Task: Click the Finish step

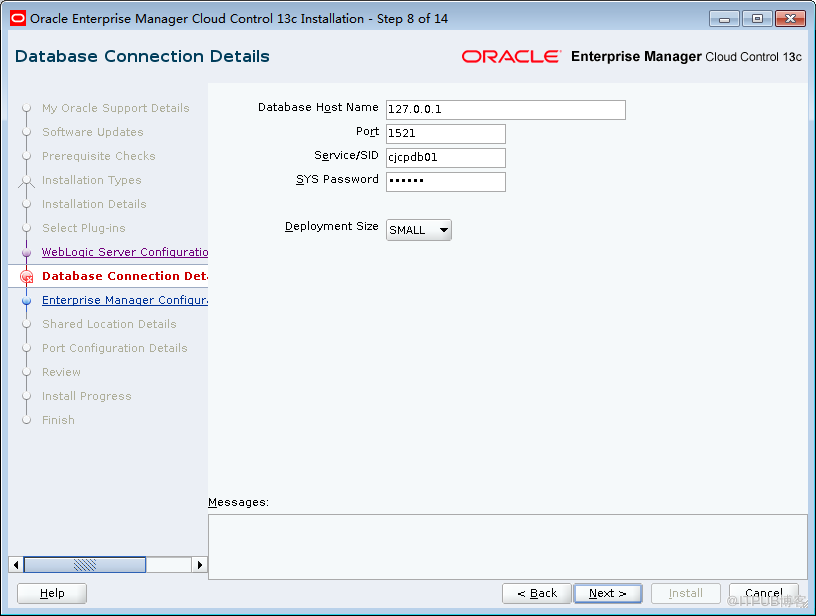Action: click(x=58, y=420)
